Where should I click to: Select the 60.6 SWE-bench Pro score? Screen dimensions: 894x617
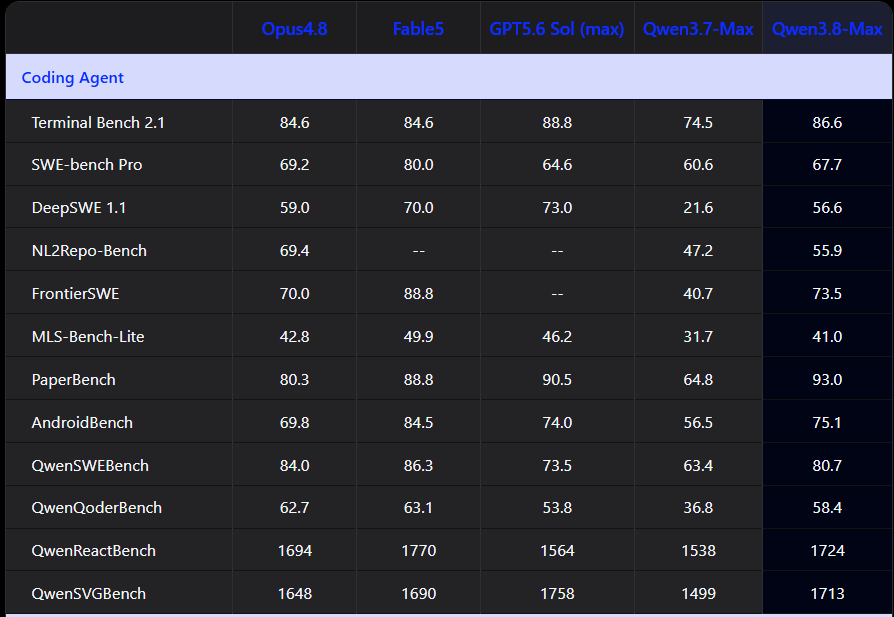(698, 165)
